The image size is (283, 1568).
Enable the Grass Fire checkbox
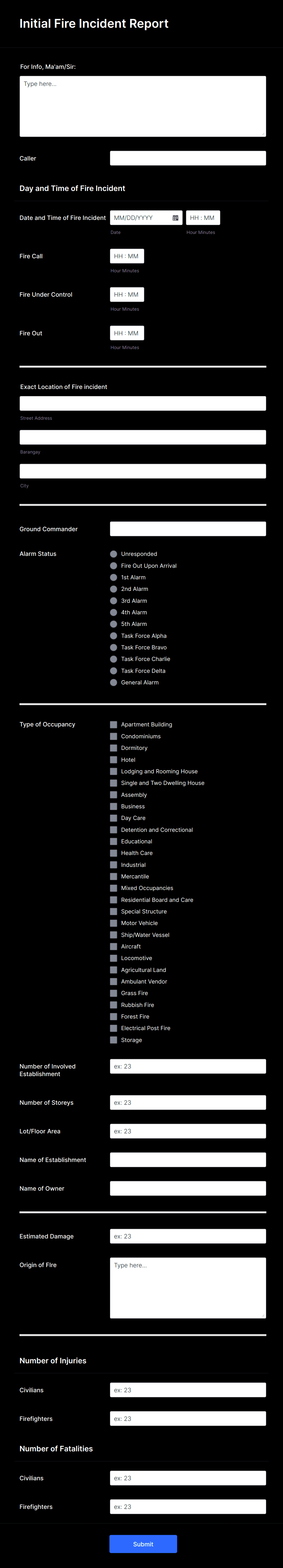pos(113,993)
